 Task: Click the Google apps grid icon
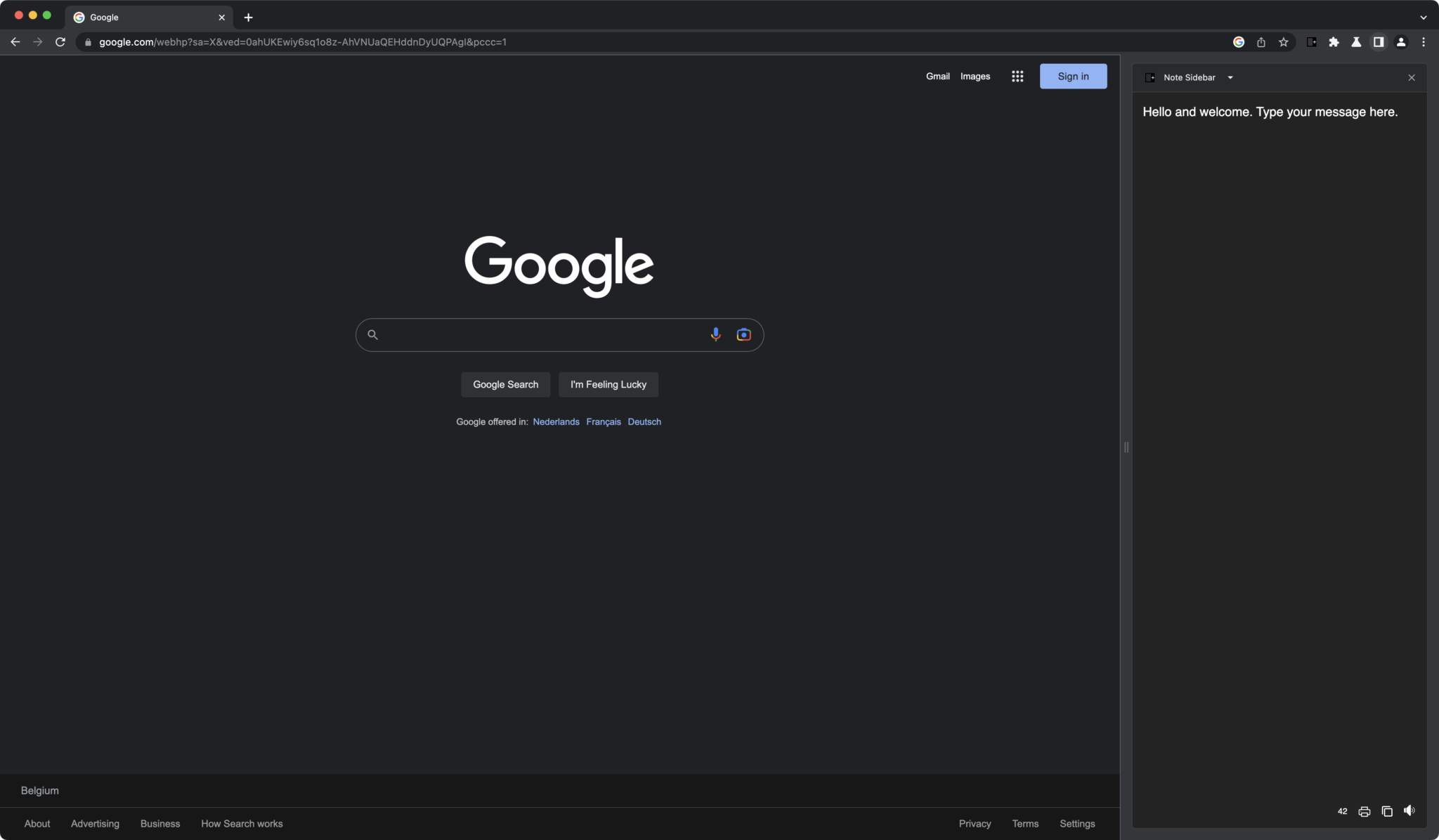1018,76
